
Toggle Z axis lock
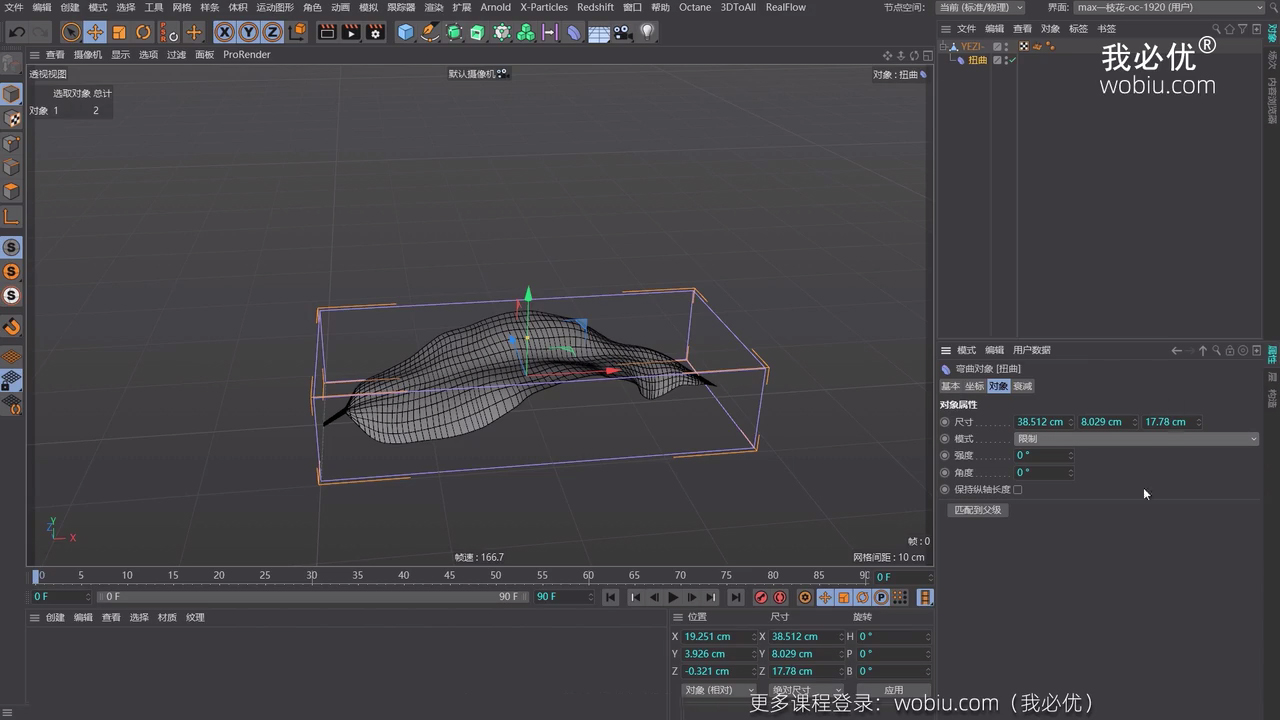point(272,32)
